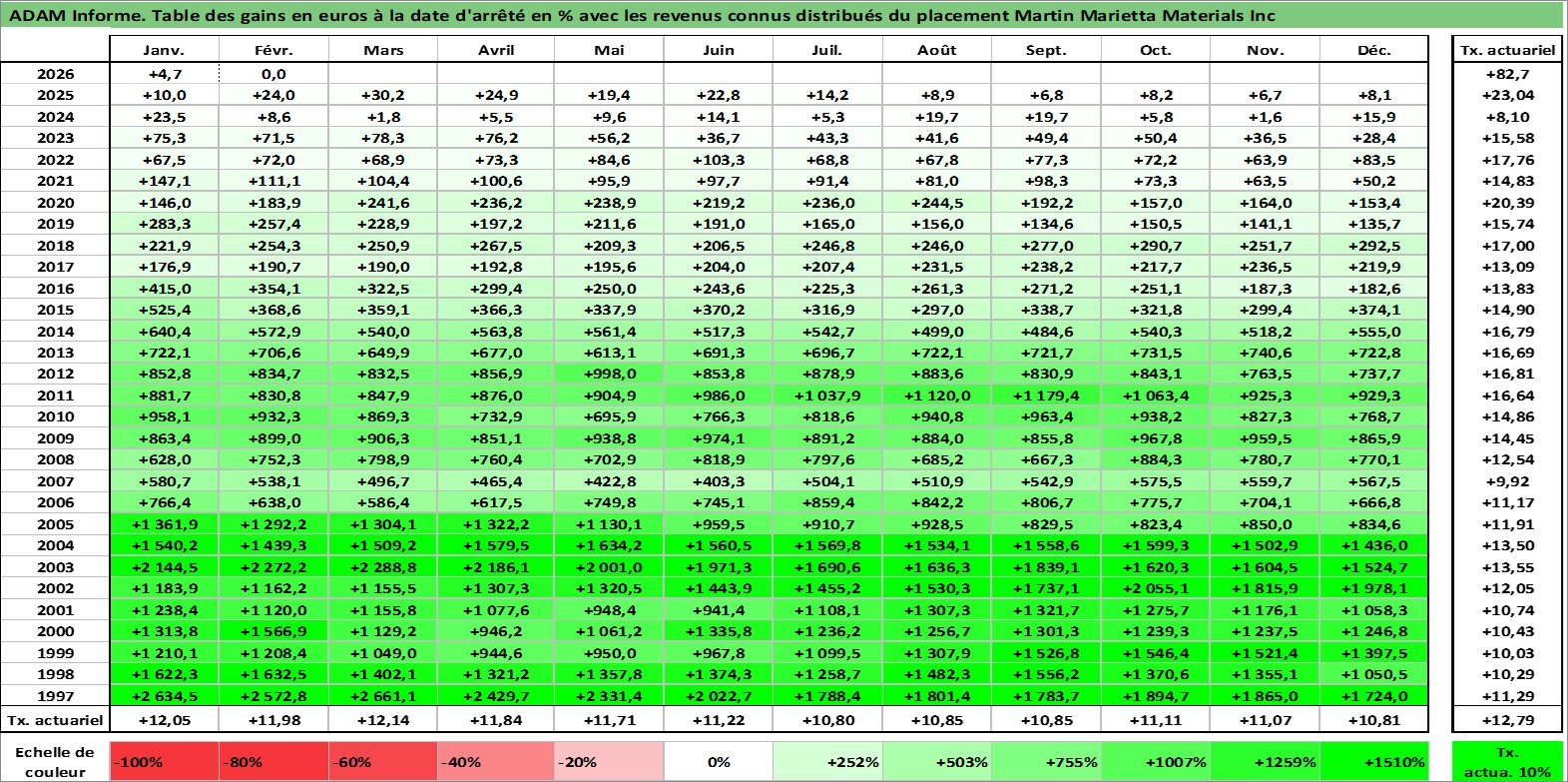Click the 0% white scale swatch
The image size is (1568, 782).
click(719, 761)
